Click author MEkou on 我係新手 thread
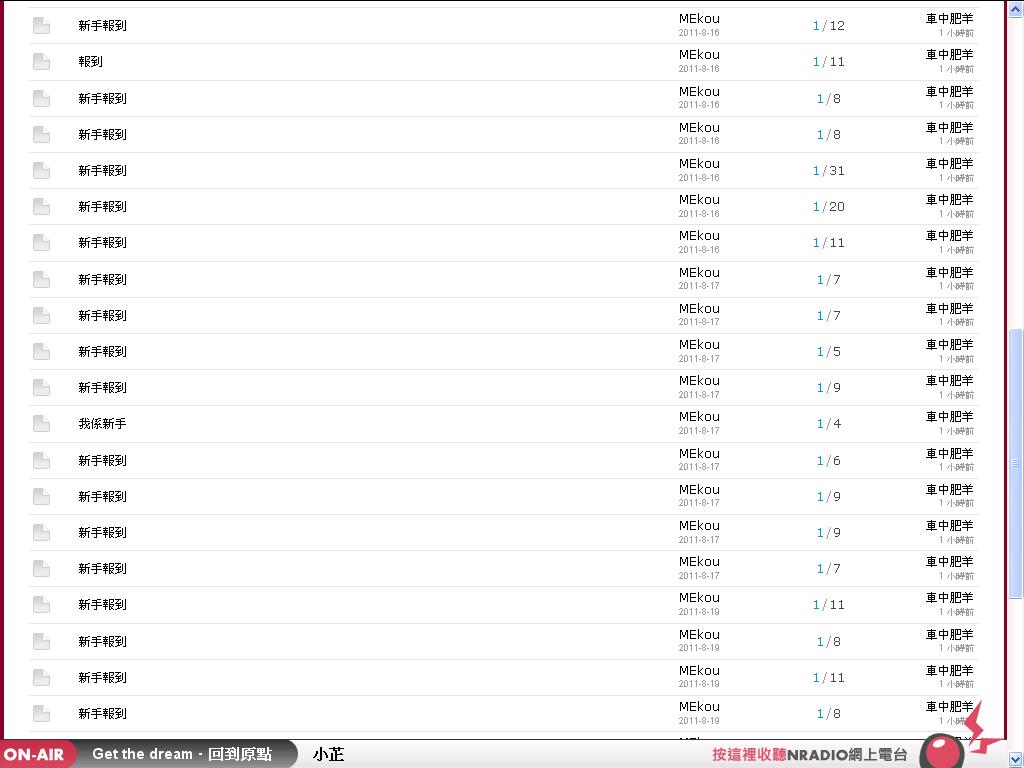This screenshot has width=1024, height=768. (x=699, y=417)
